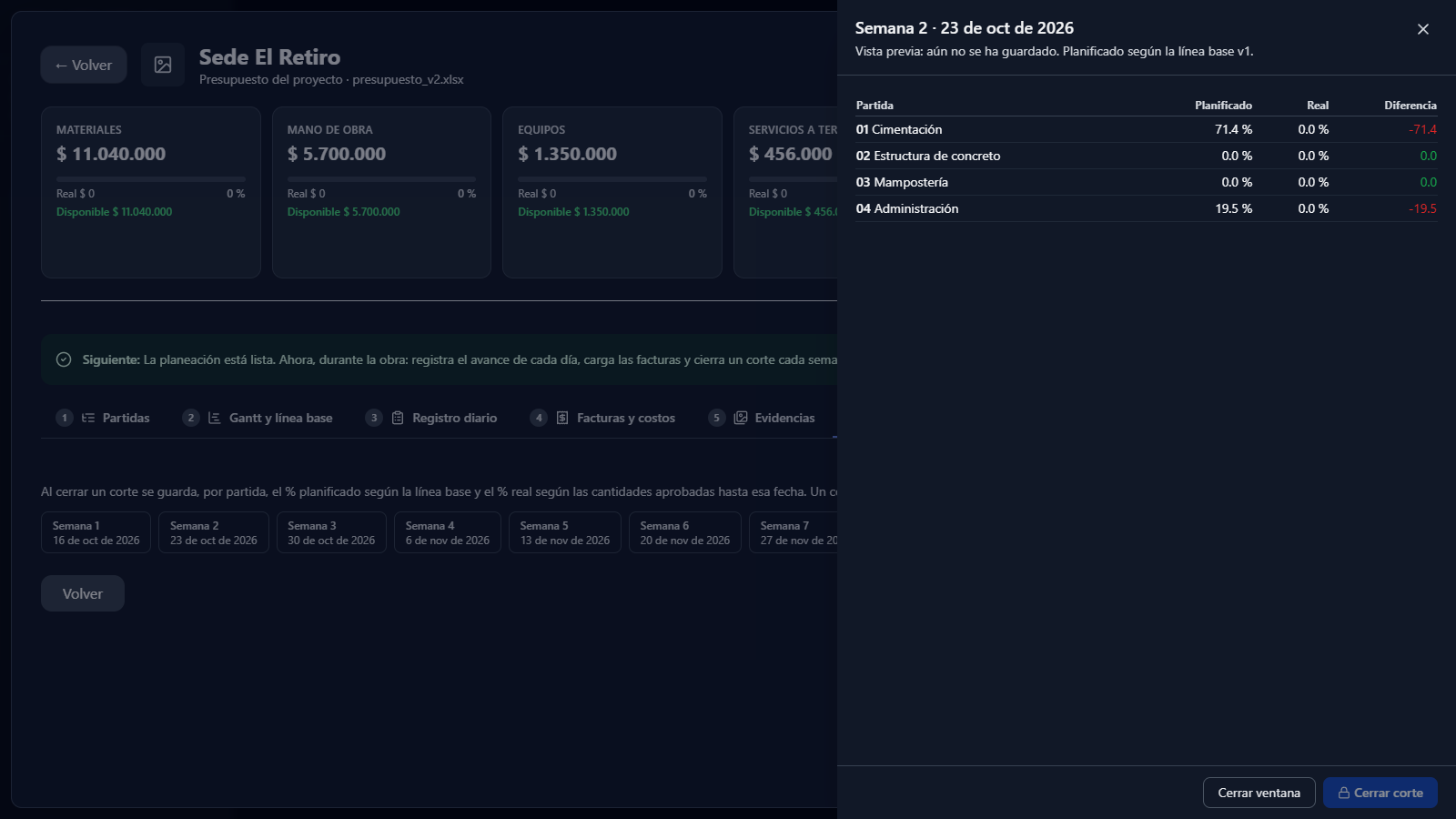1456x819 pixels.
Task: Click the Evidencias image icon
Action: (x=741, y=418)
